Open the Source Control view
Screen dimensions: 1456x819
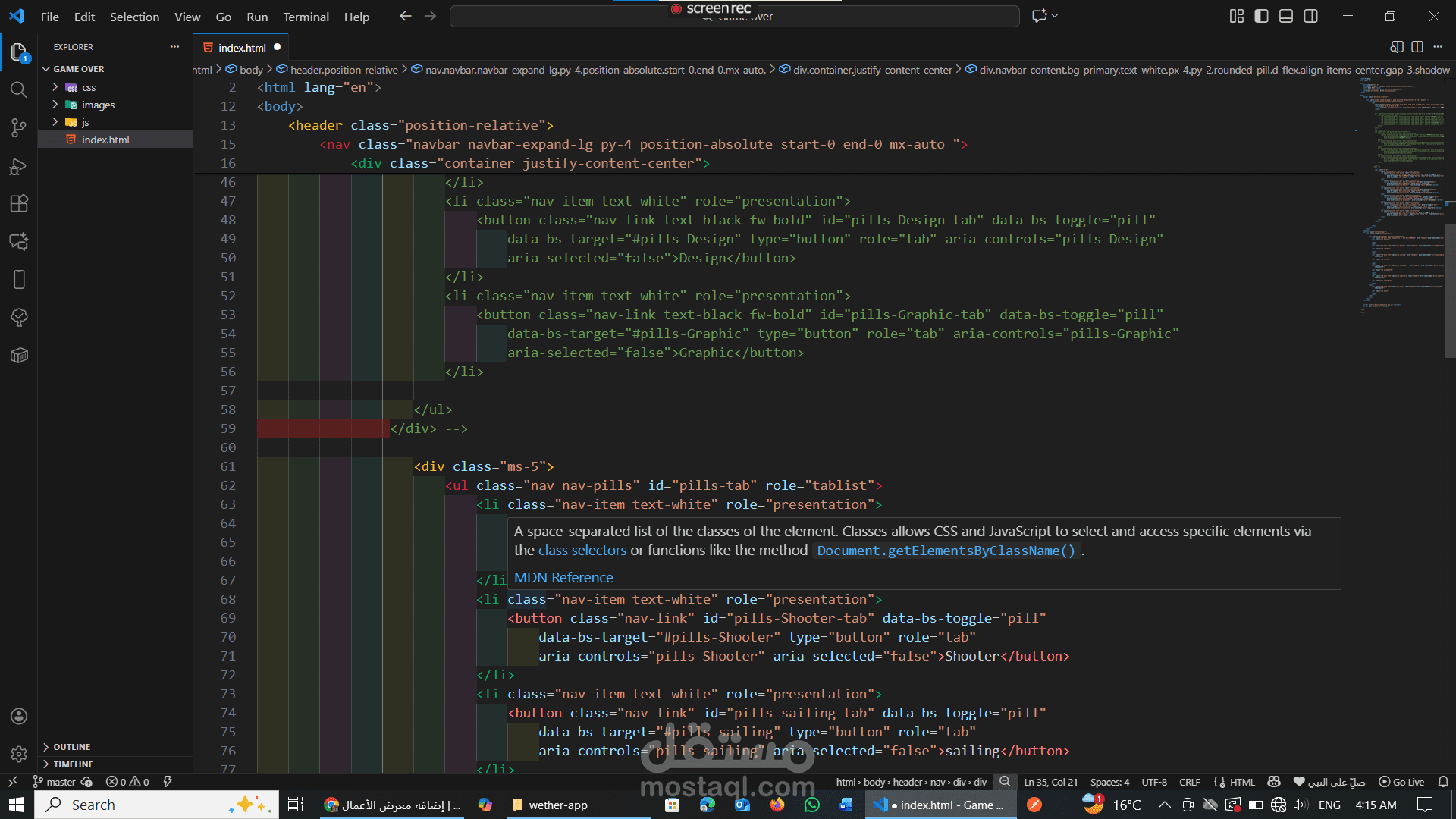(x=19, y=128)
